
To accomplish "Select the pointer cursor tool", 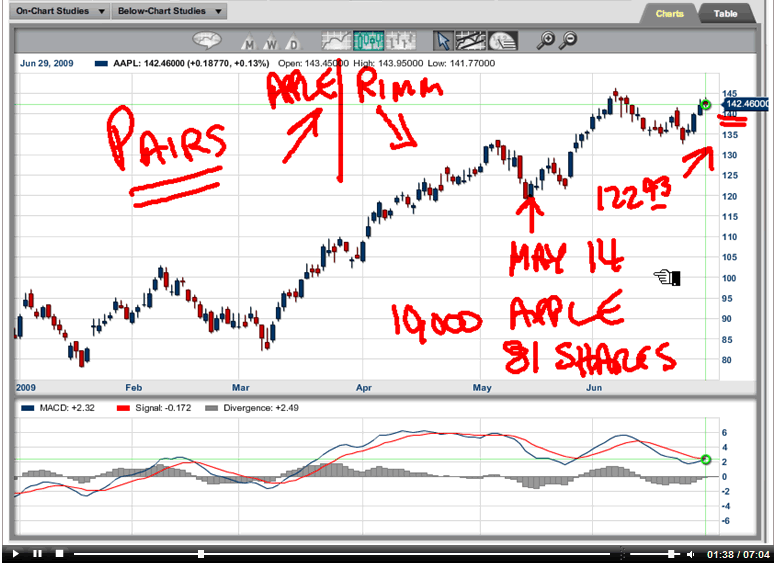I will click(x=443, y=41).
